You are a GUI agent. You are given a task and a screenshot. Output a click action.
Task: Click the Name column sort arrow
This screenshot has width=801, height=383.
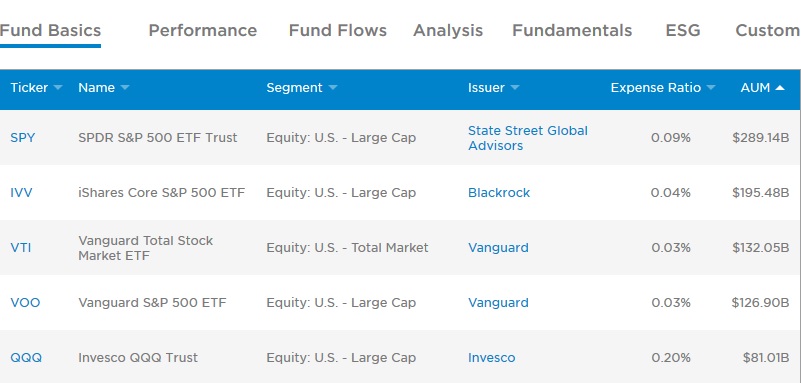coord(125,88)
